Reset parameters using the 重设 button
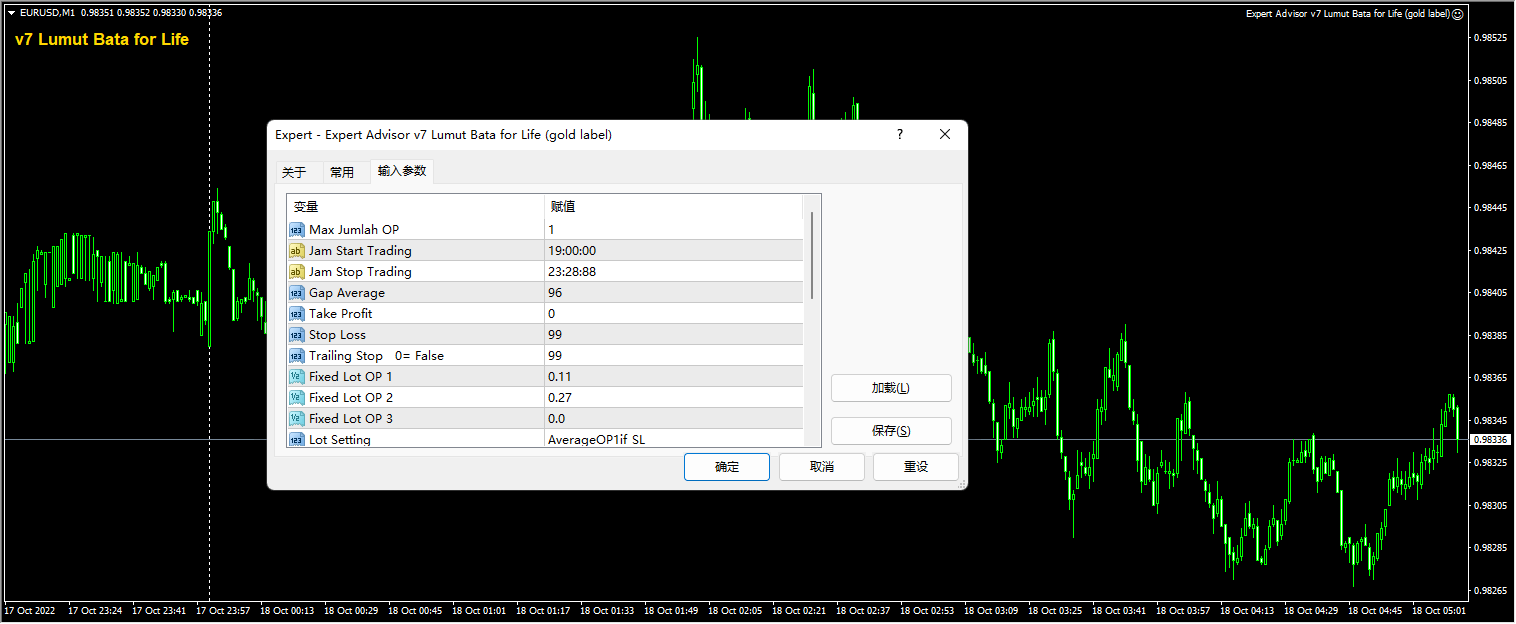Image resolution: width=1516 pixels, height=624 pixels. point(915,466)
